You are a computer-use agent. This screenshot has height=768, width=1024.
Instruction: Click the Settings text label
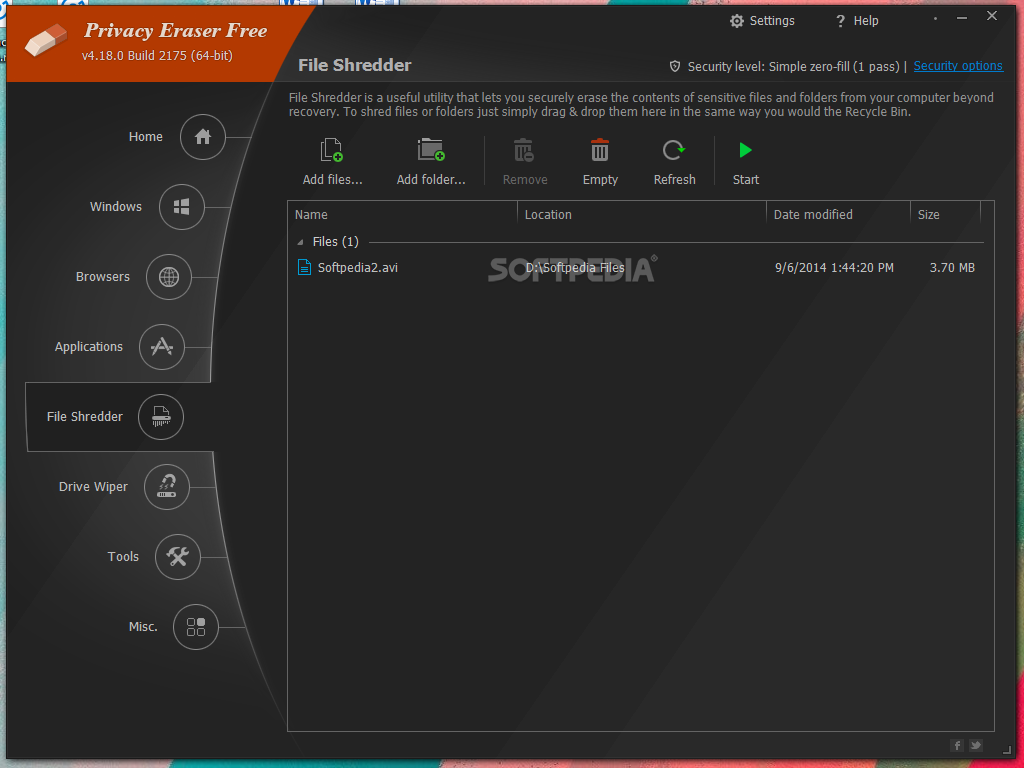pos(772,21)
